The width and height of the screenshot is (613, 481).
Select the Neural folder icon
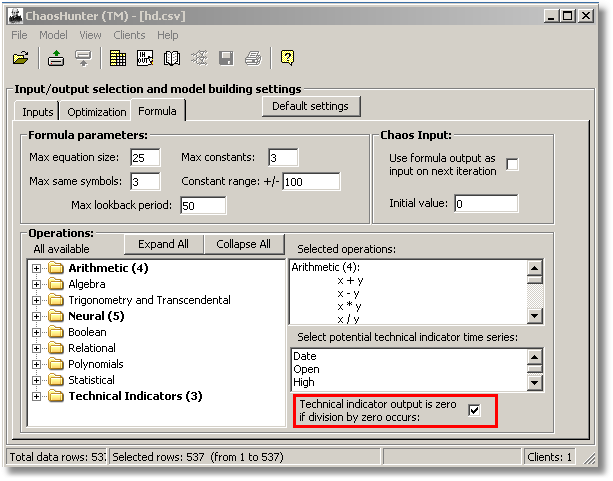tap(56, 316)
